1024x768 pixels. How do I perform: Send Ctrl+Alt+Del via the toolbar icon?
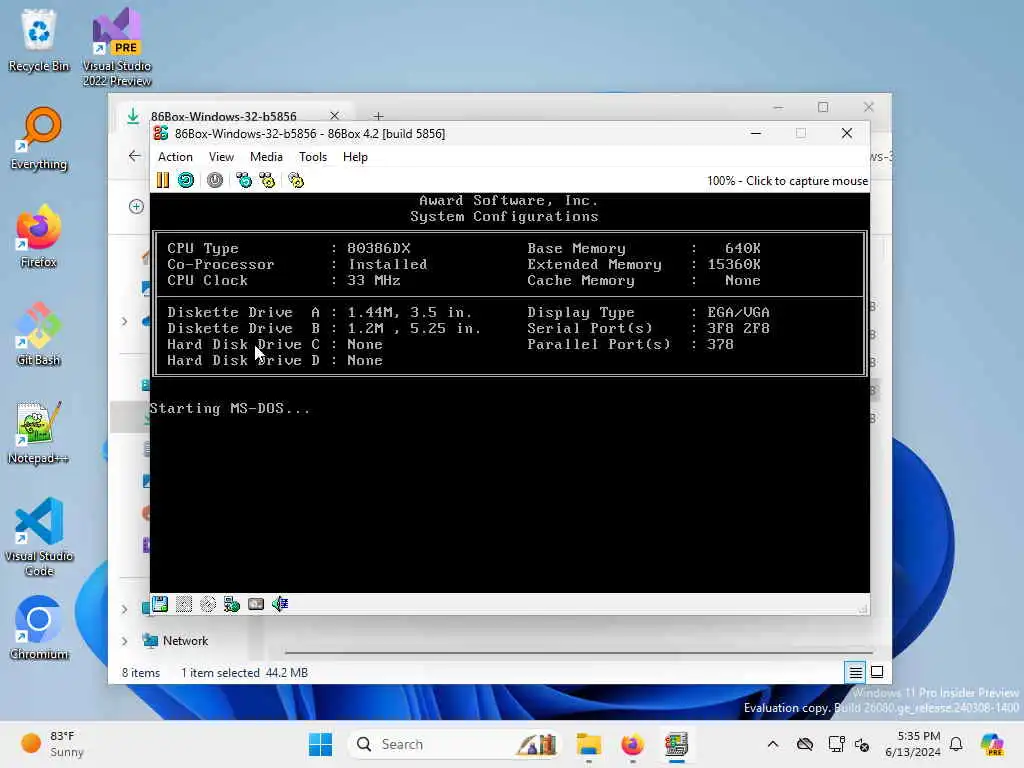point(244,180)
